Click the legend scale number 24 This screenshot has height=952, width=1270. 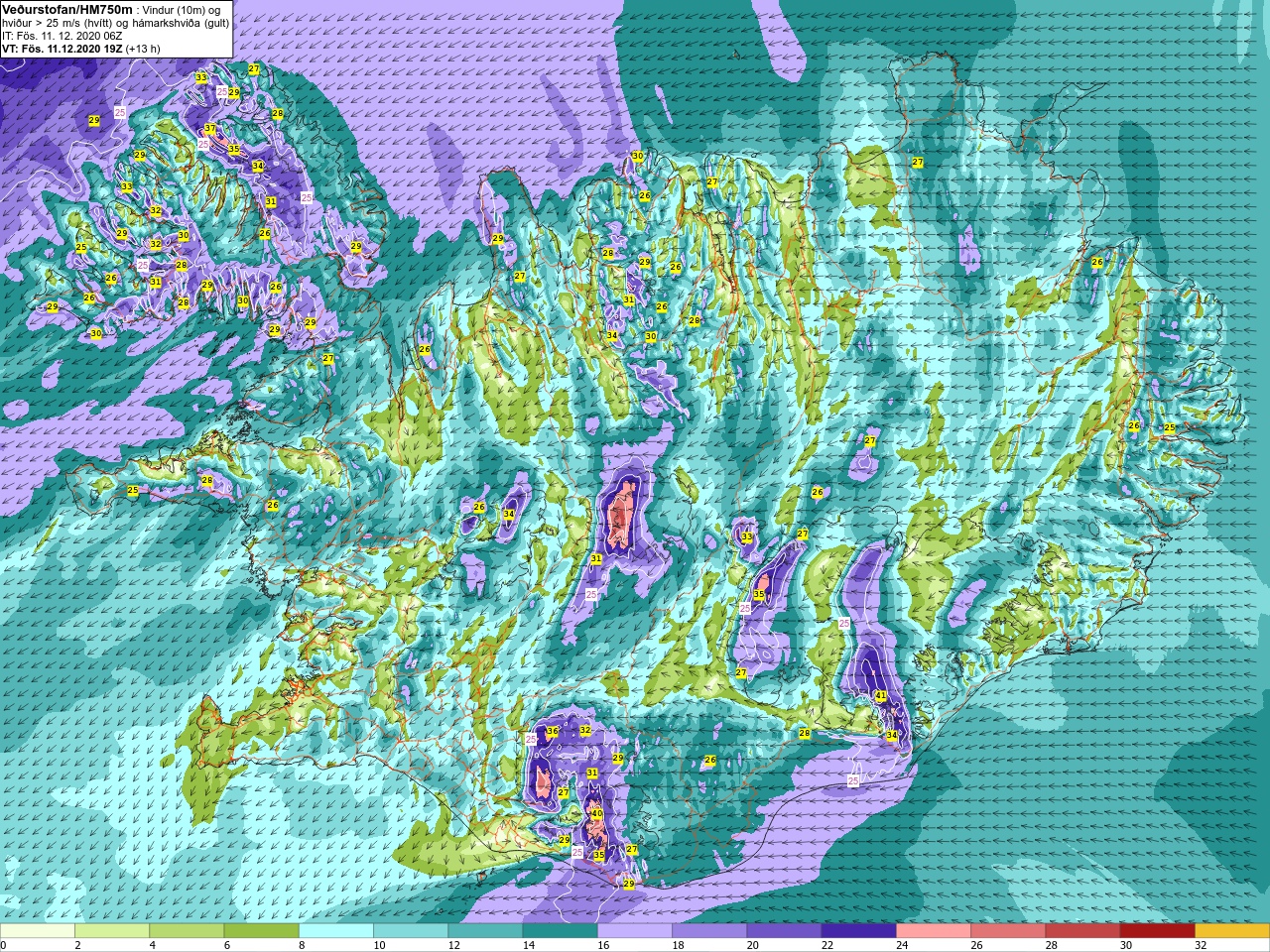(x=902, y=946)
